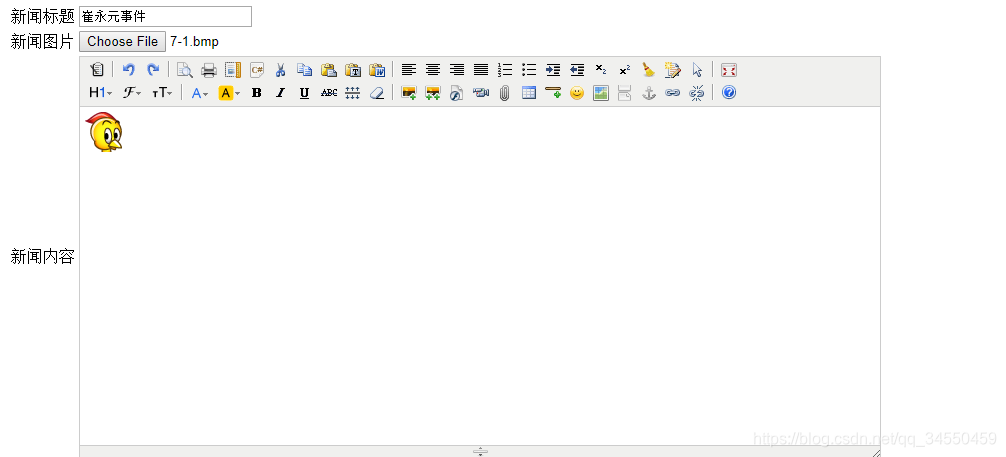
Task: Insert a video or media file
Action: [481, 93]
